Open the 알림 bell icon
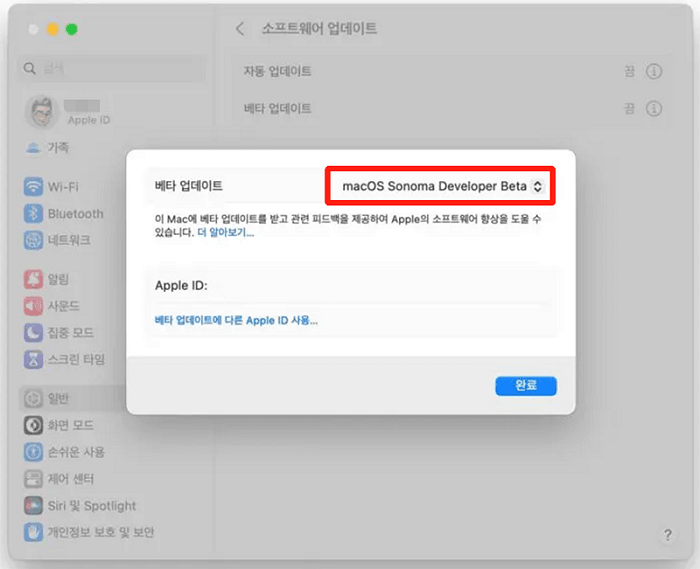The width and height of the screenshot is (700, 569). click(x=33, y=279)
